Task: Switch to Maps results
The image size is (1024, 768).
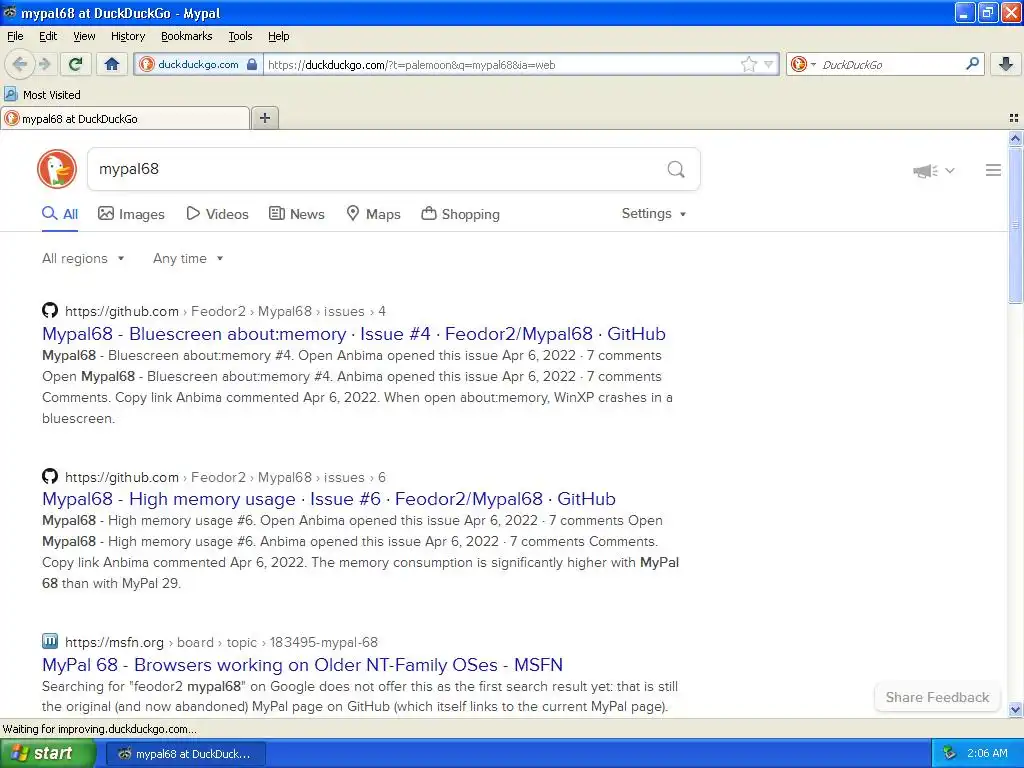Action: [374, 214]
